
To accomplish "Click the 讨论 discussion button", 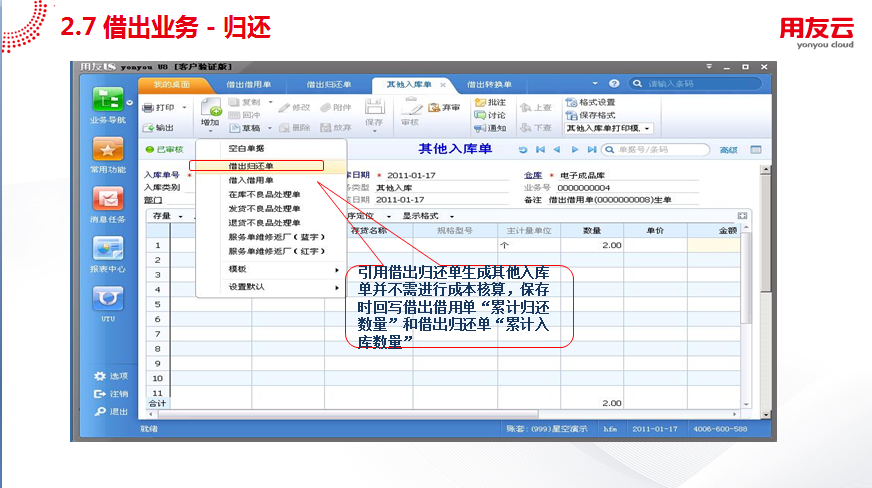I will [490, 115].
